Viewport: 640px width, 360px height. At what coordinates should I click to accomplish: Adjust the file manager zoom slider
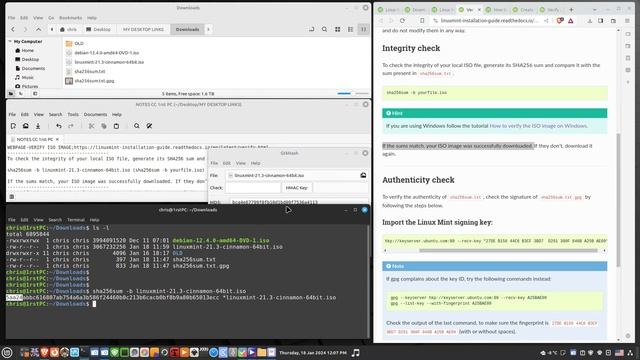click(353, 93)
